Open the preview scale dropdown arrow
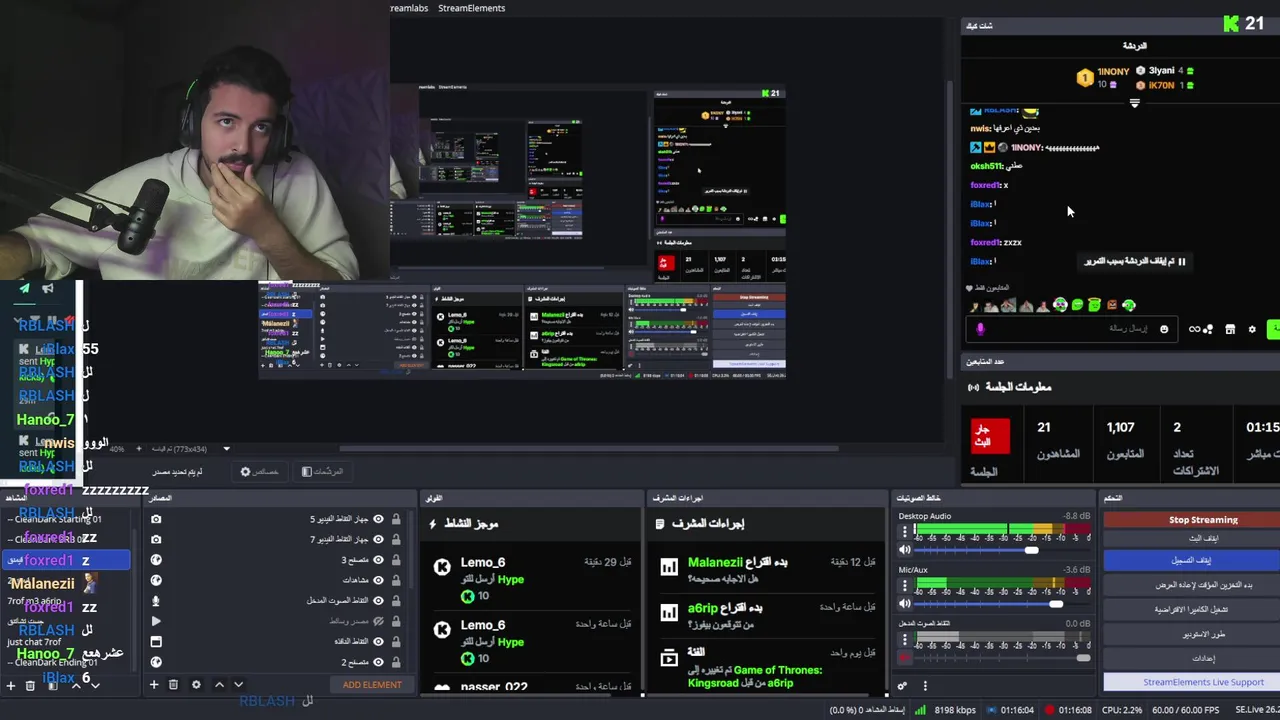Image resolution: width=1280 pixels, height=720 pixels. tap(226, 449)
